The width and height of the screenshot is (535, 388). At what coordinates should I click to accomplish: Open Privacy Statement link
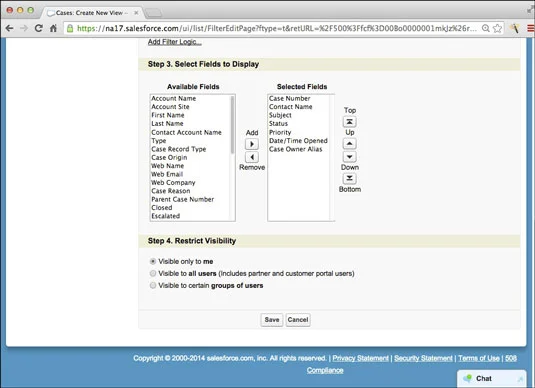[360, 358]
